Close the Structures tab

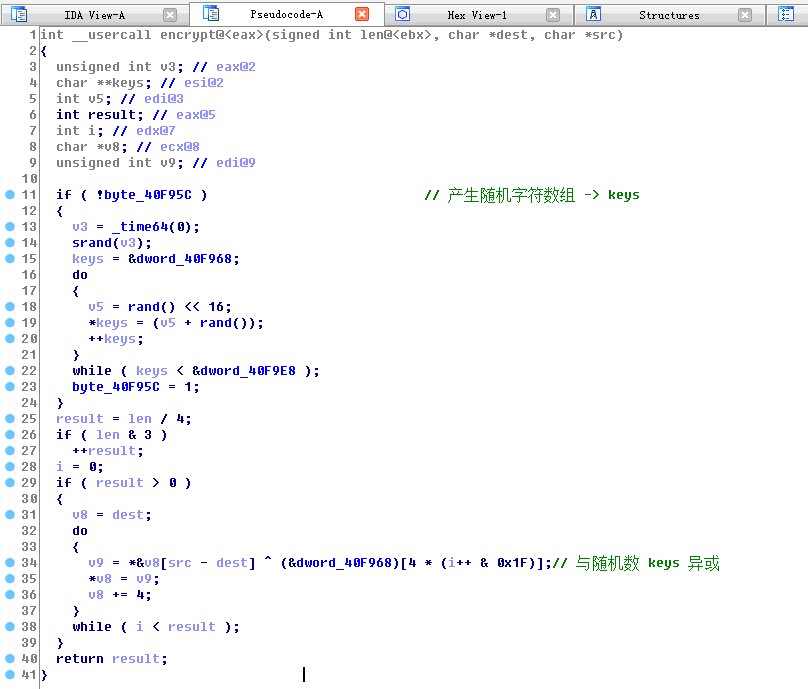(x=745, y=15)
